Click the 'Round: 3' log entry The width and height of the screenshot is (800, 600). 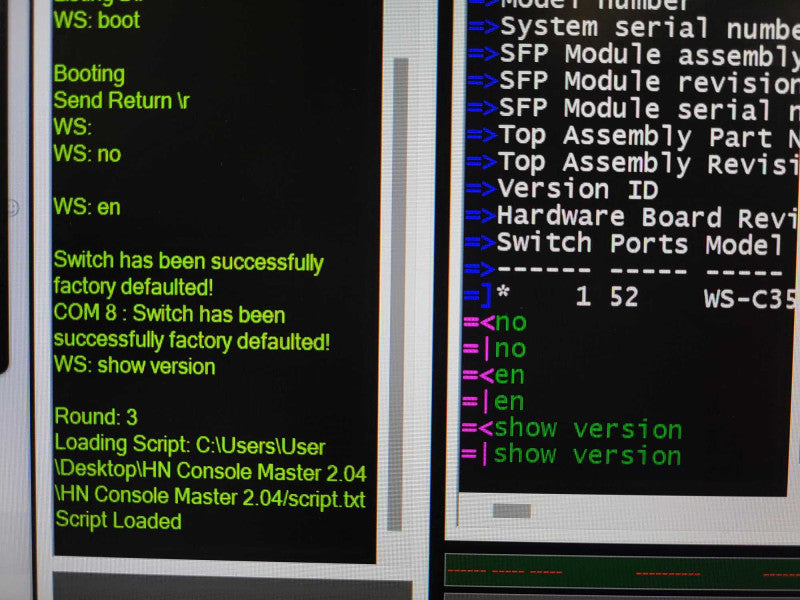(96, 416)
